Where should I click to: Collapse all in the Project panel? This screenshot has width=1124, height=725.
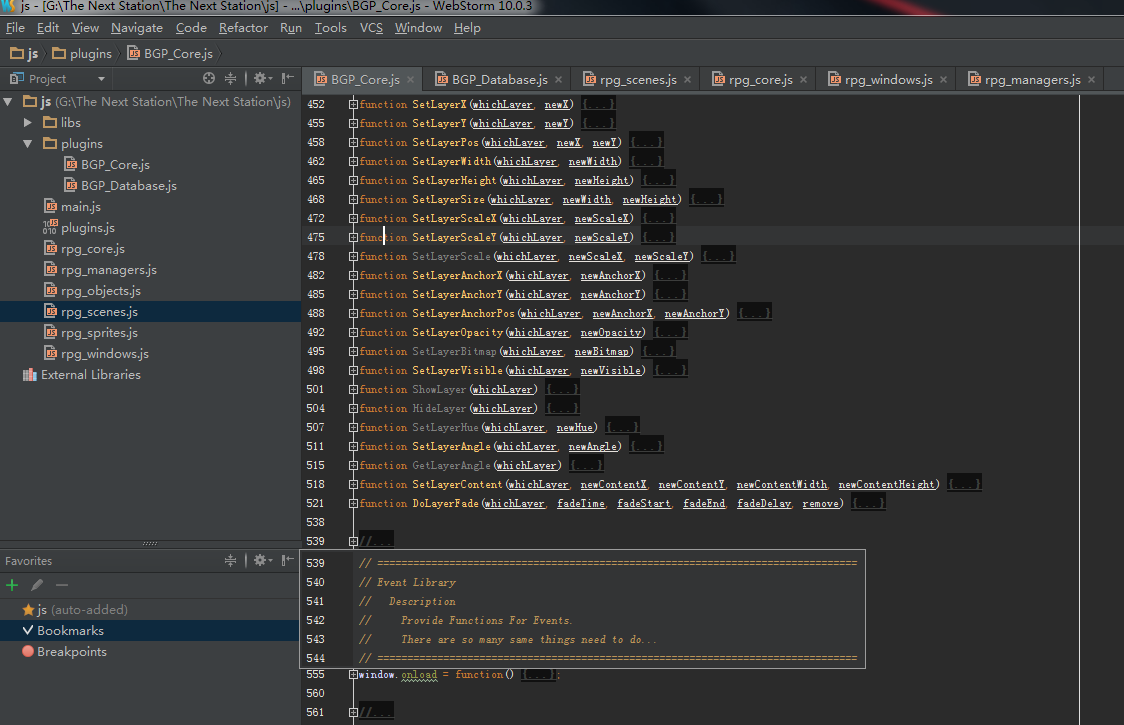click(x=230, y=78)
